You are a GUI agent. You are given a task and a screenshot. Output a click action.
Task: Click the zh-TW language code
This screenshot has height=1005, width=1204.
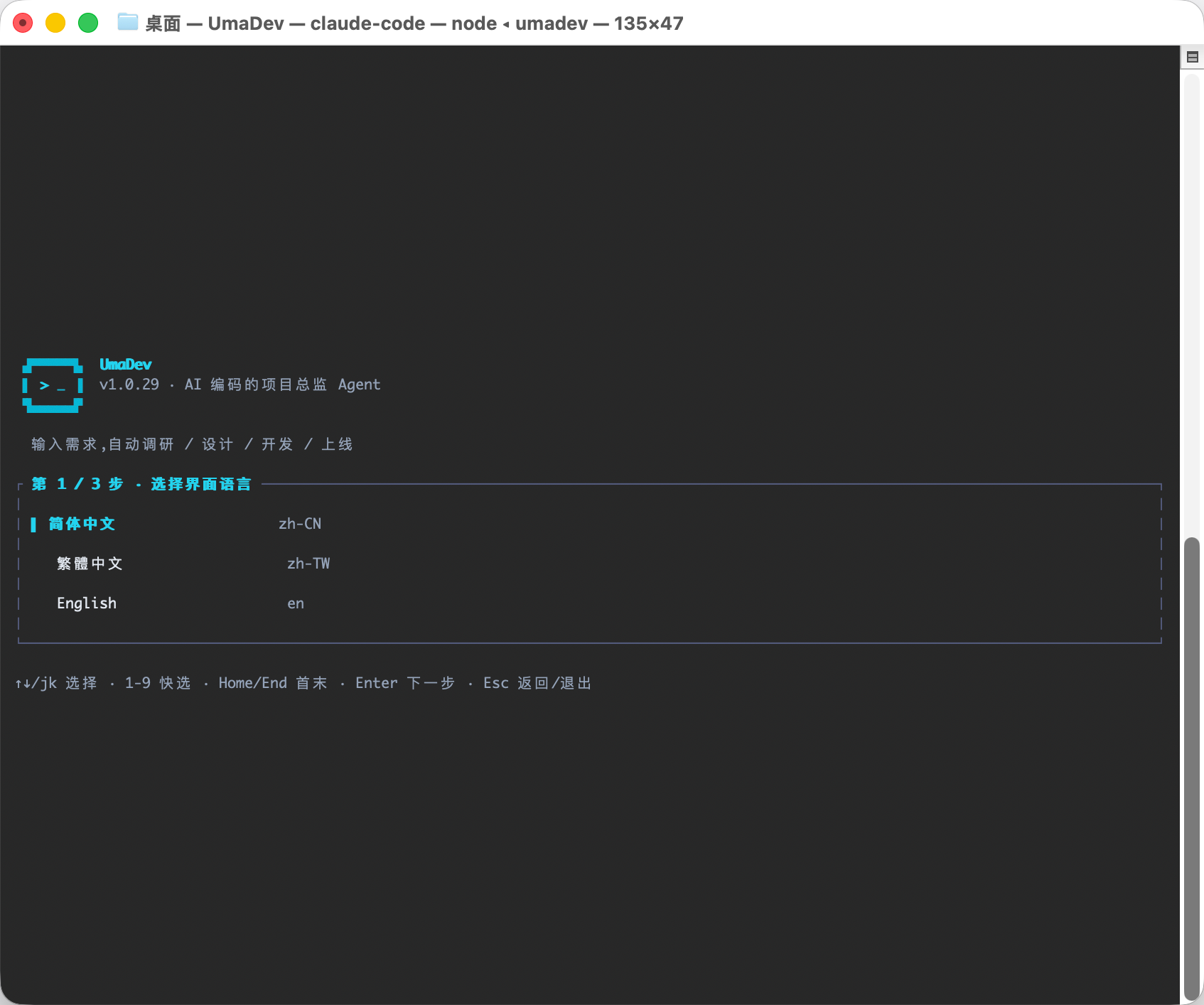coord(308,564)
